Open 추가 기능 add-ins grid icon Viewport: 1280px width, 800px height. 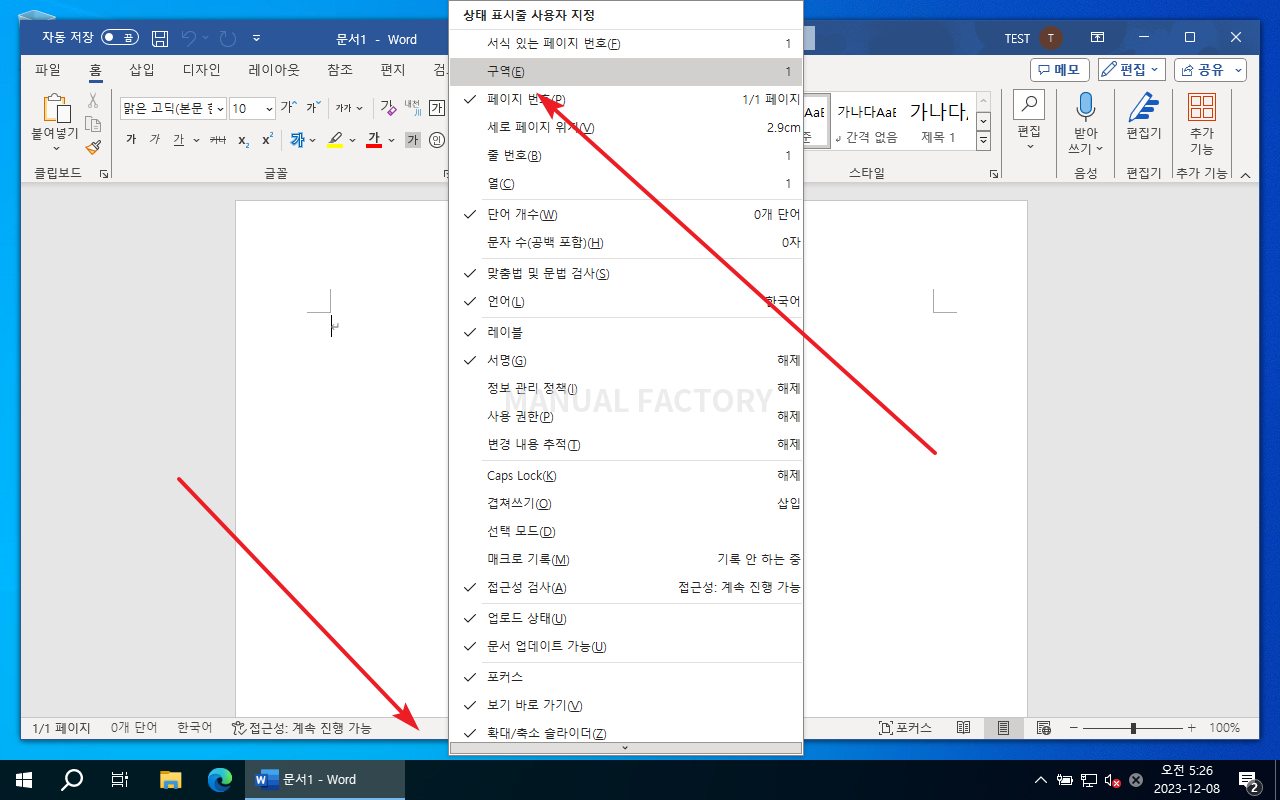point(1202,106)
